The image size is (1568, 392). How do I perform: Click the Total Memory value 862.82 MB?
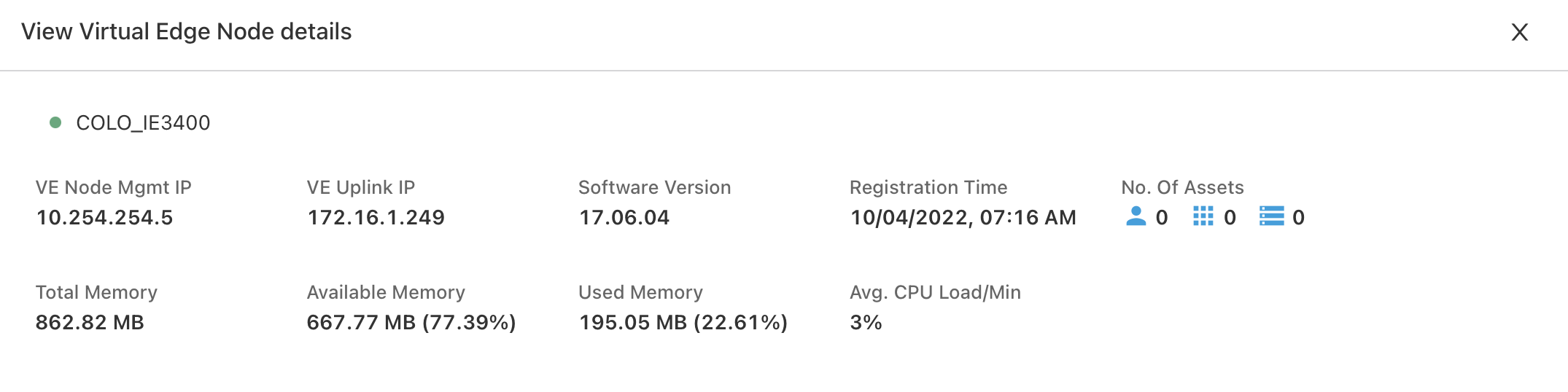pyautogui.click(x=90, y=323)
